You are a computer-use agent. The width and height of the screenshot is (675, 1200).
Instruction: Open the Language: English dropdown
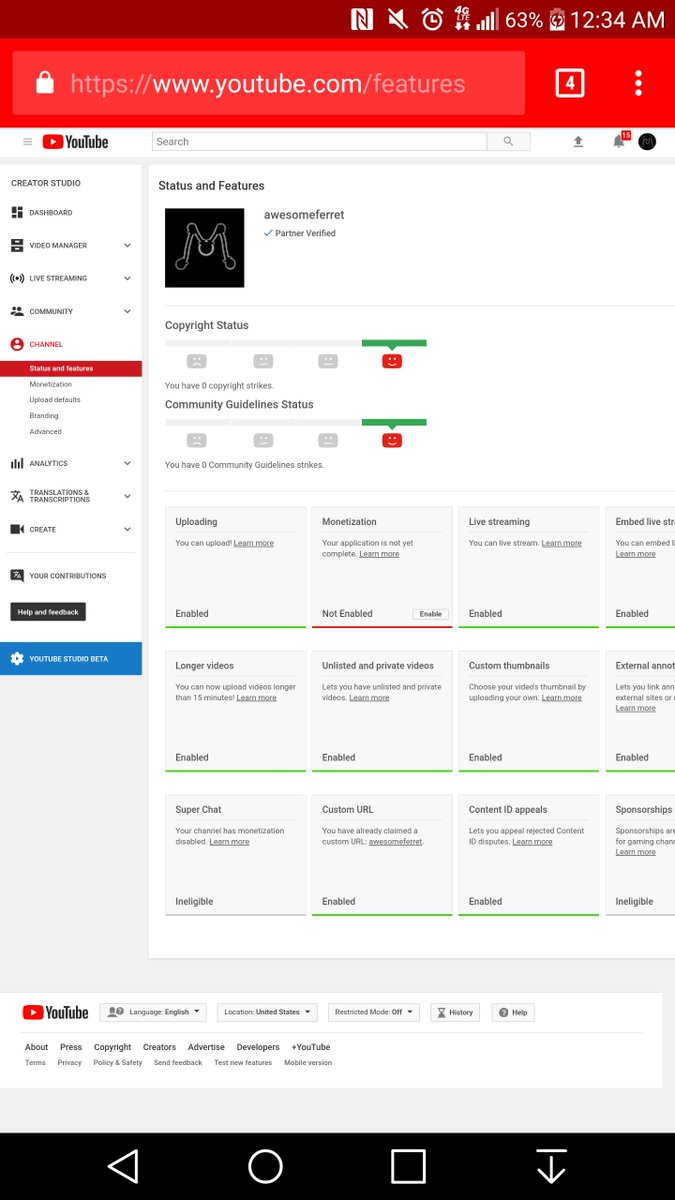(153, 1012)
